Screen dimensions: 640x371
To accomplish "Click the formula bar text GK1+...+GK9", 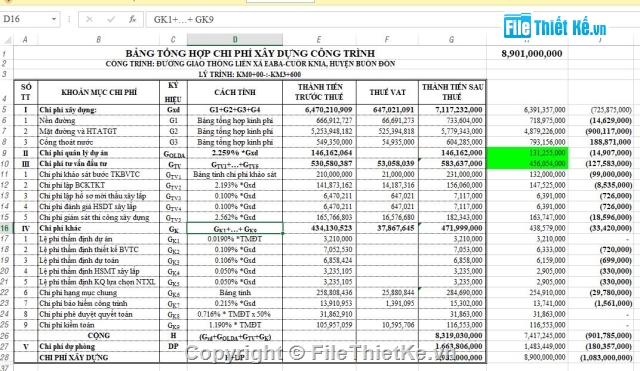I will click(183, 20).
